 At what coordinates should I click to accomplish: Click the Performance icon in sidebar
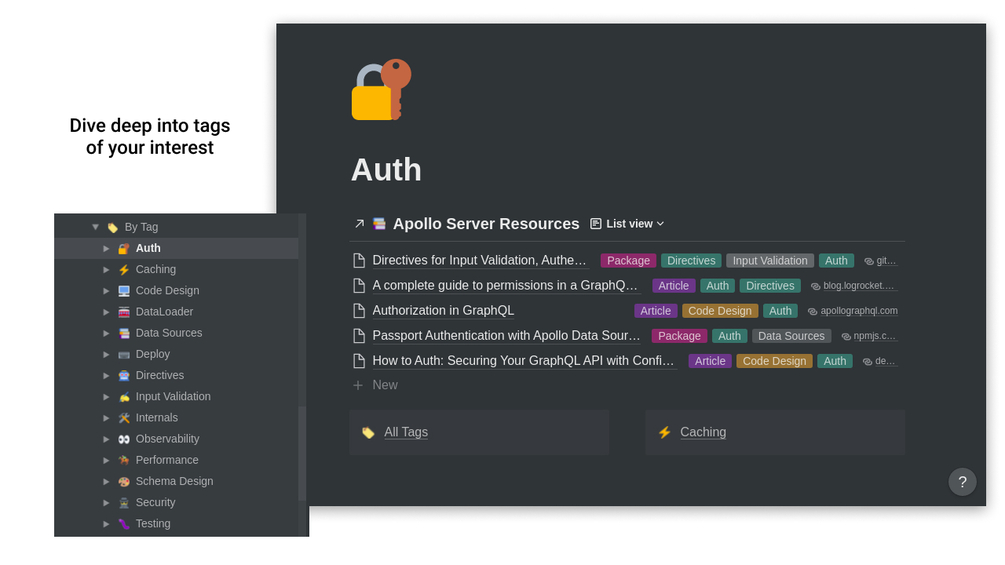coord(124,460)
